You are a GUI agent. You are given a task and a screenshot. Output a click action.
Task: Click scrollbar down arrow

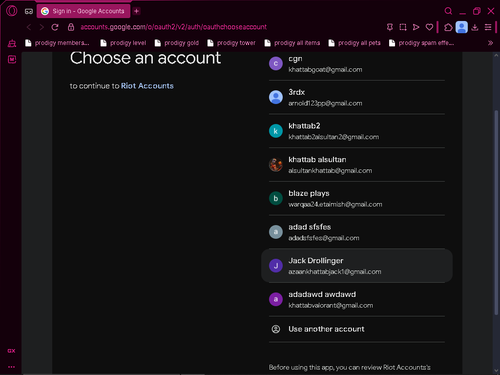click(x=496, y=371)
